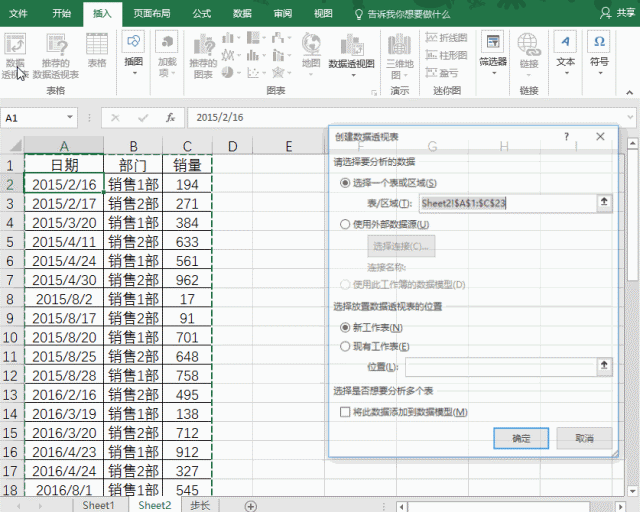640x512 pixels.
Task: Open the 筛选器 filters icon
Action: (492, 52)
